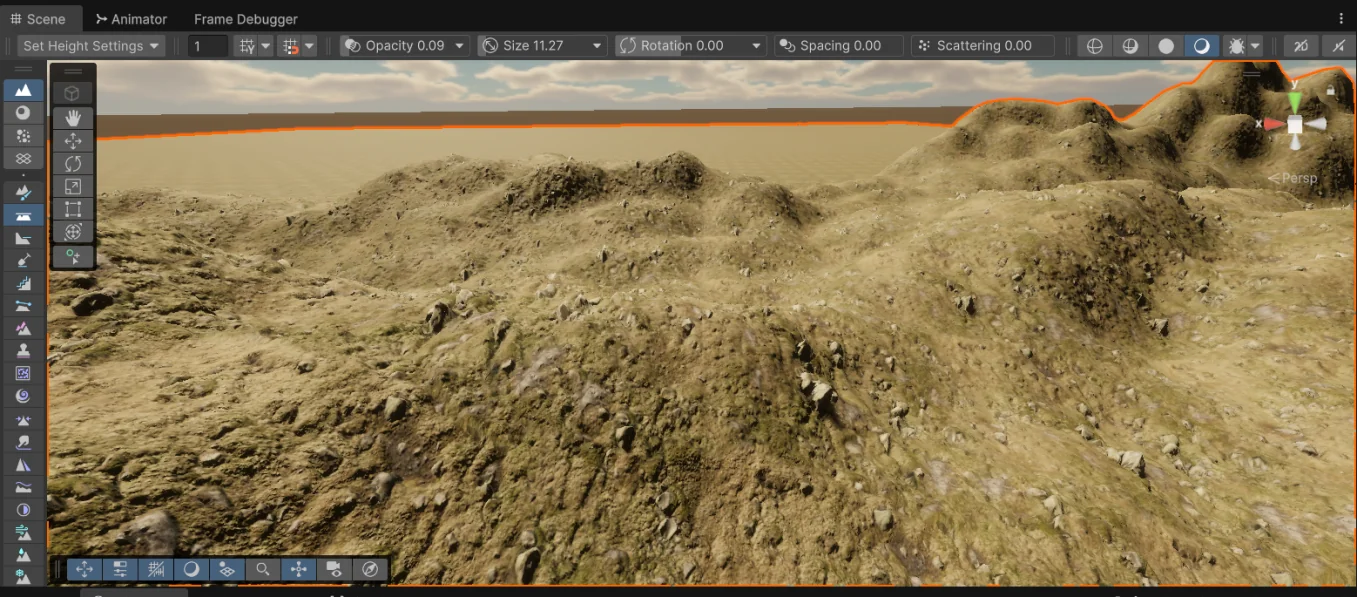The height and width of the screenshot is (597, 1357).
Task: Open the debug draw mode dropdown arrow
Action: (1255, 46)
